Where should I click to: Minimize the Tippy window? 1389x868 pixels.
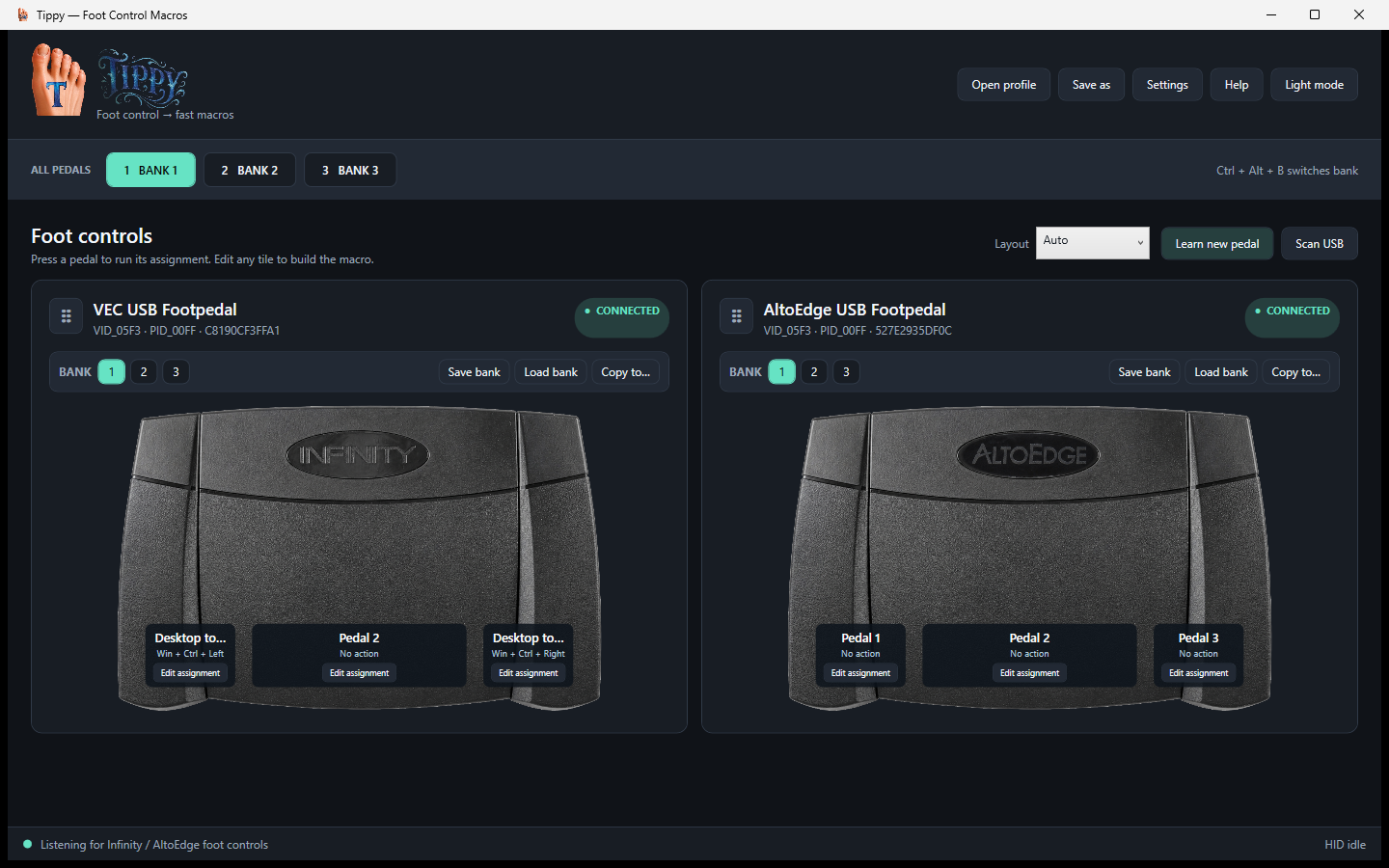point(1270,14)
